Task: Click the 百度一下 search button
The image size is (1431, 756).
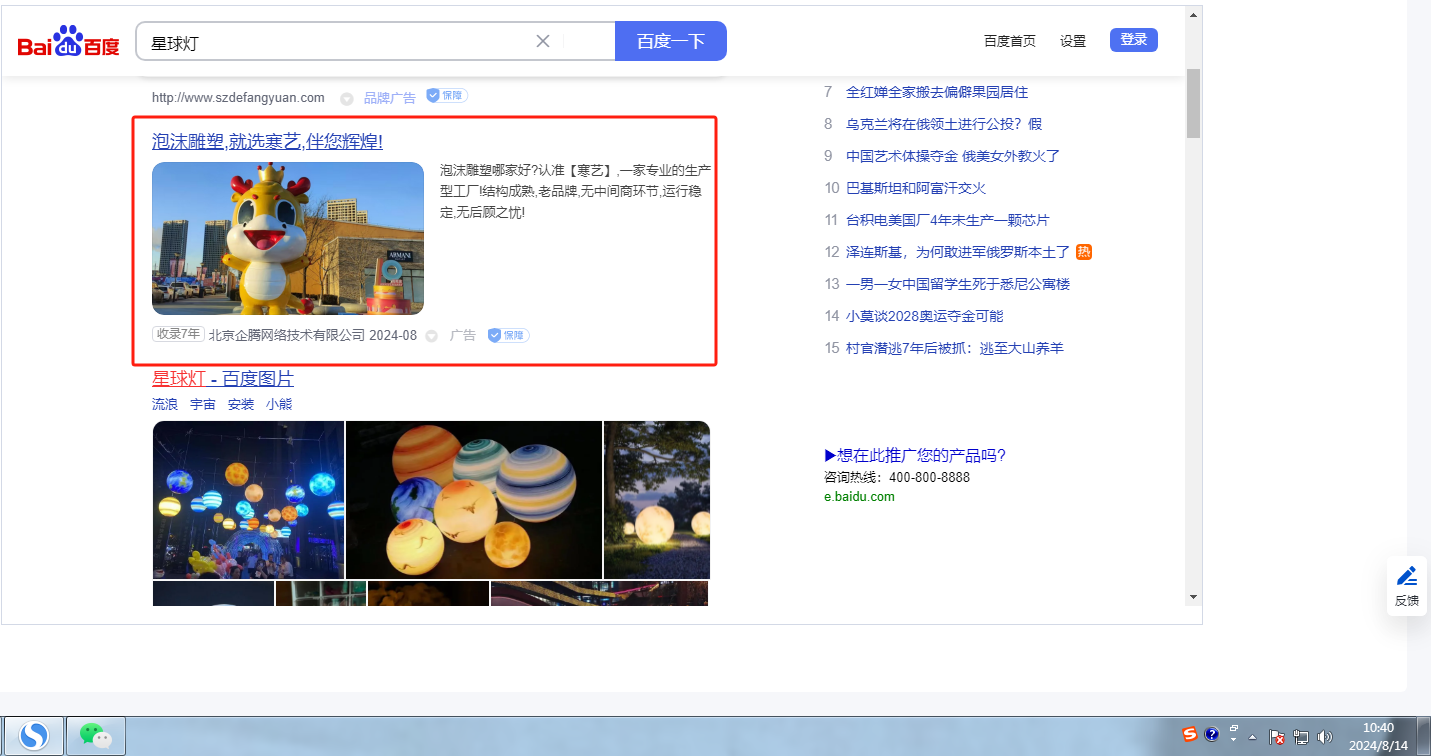Action: (x=671, y=41)
